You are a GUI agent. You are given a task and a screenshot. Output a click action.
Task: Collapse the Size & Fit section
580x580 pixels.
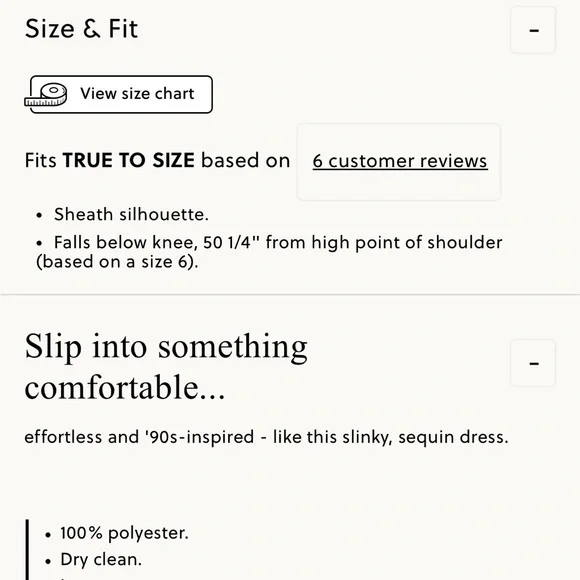[533, 30]
